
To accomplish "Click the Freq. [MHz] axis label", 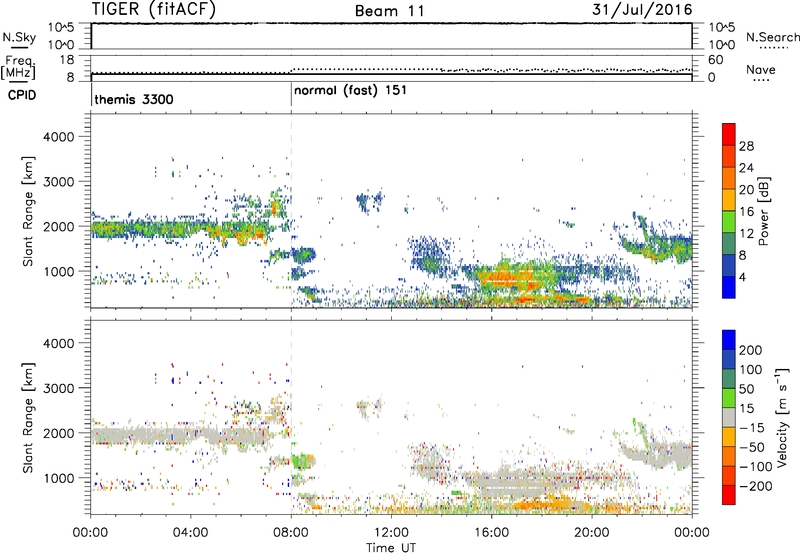I will coord(19,68).
